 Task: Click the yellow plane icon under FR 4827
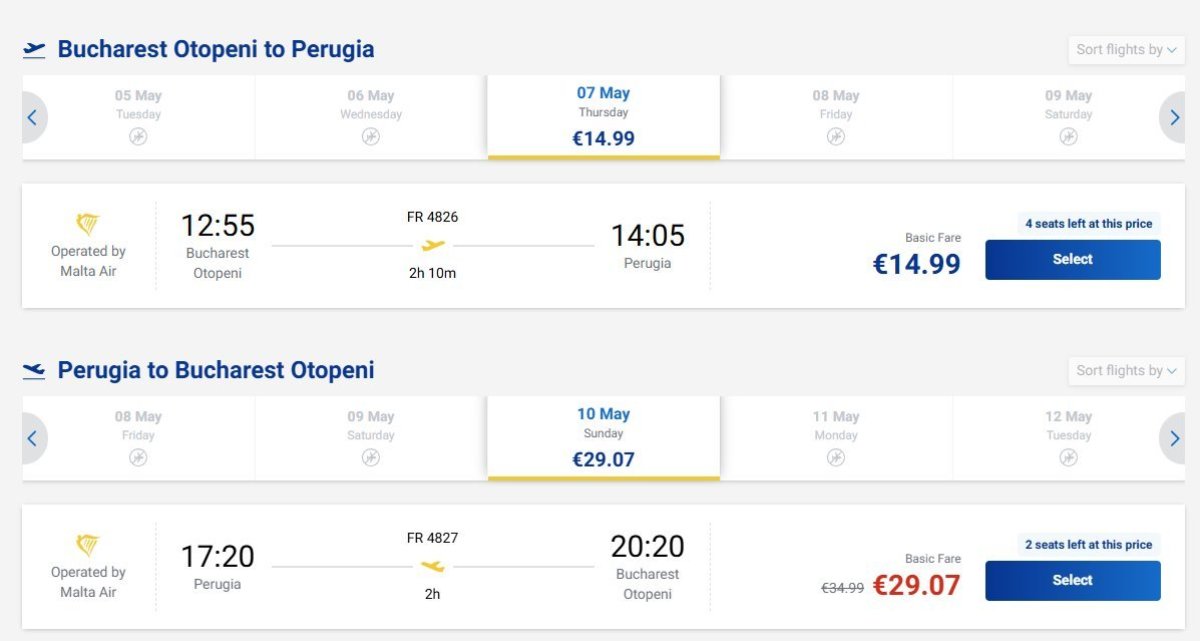(432, 566)
